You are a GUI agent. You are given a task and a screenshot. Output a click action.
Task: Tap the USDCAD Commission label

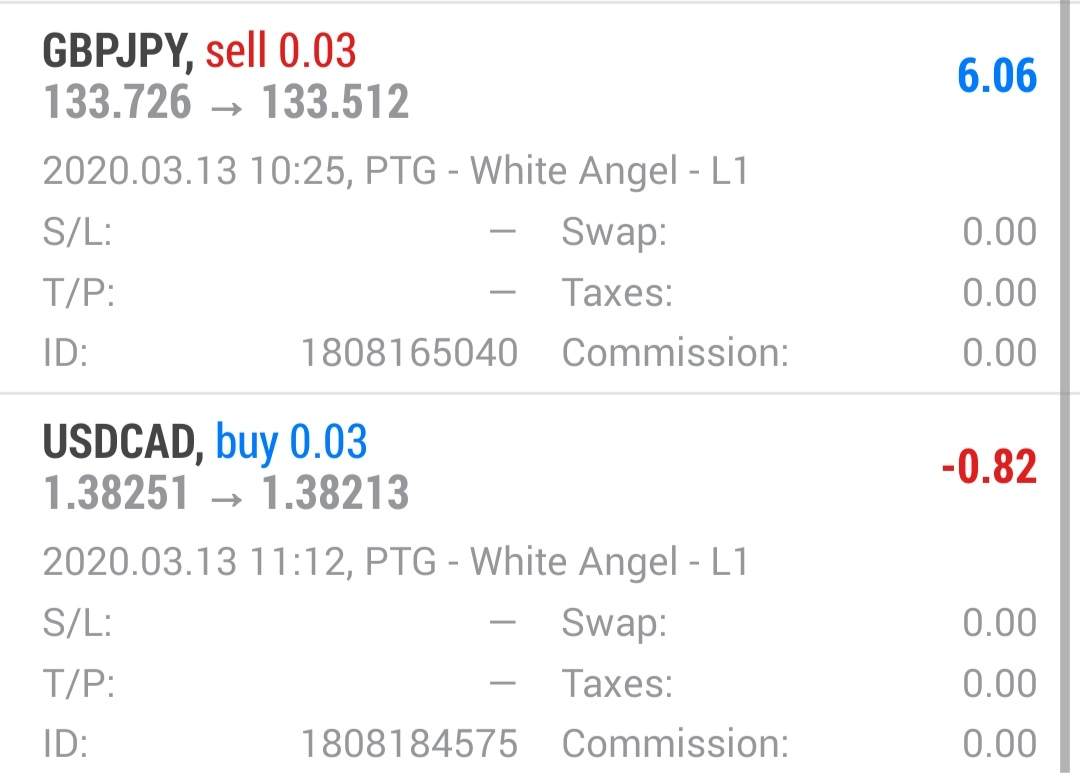coord(675,744)
